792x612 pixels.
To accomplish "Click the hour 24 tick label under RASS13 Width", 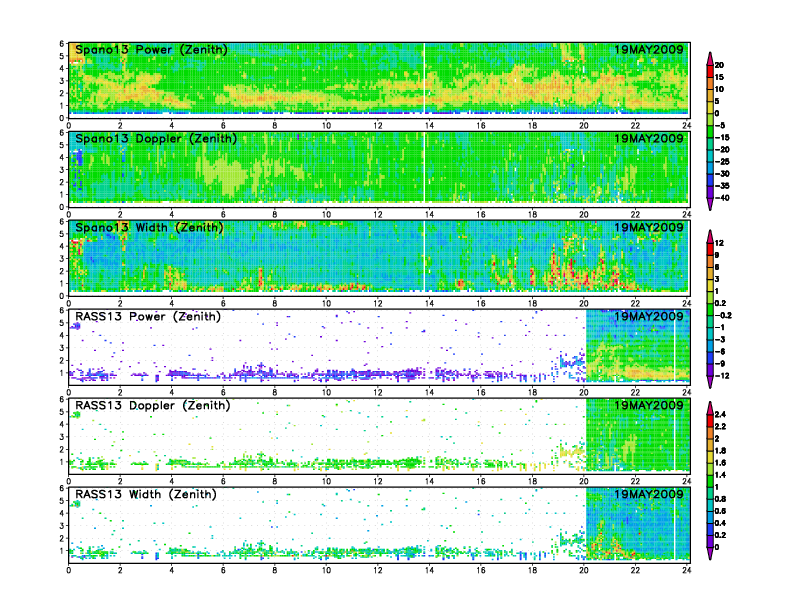I will [686, 570].
